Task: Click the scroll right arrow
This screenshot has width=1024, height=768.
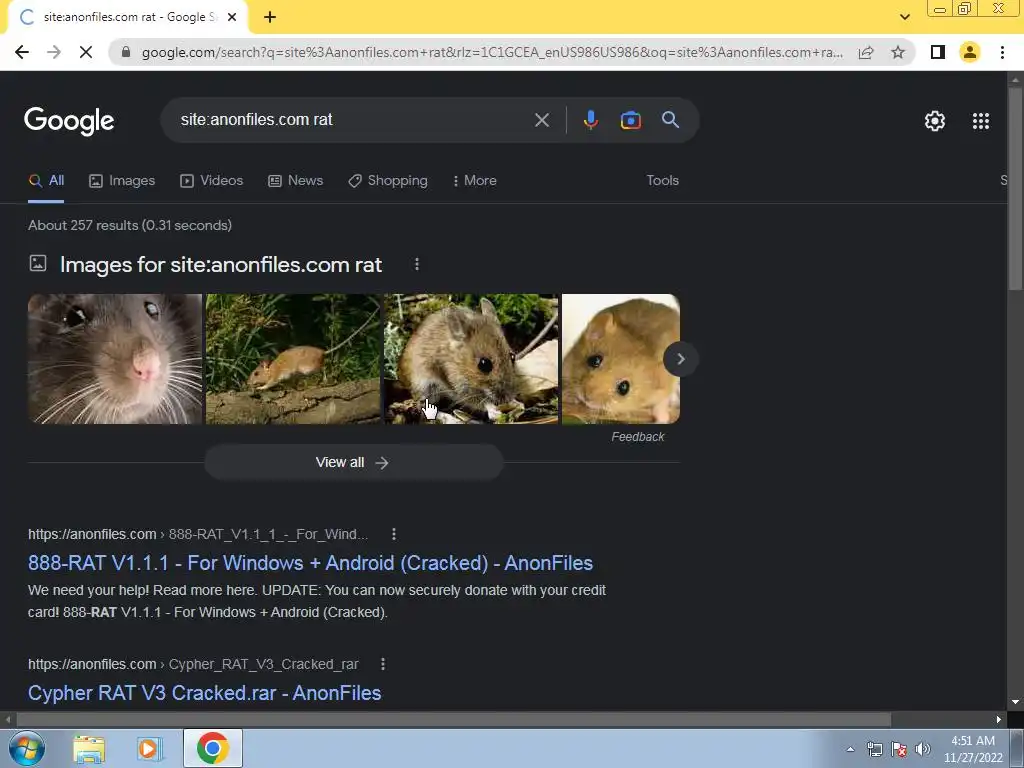Action: coord(999,720)
